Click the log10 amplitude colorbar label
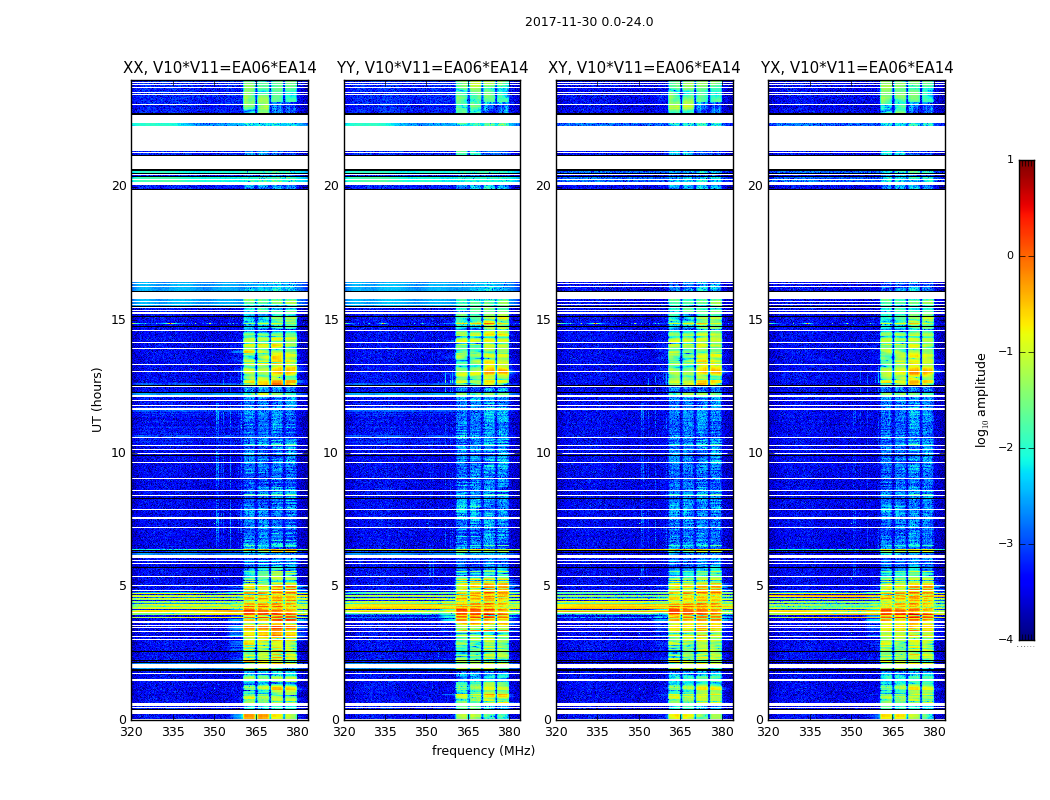The width and height of the screenshot is (1050, 800). tap(982, 400)
